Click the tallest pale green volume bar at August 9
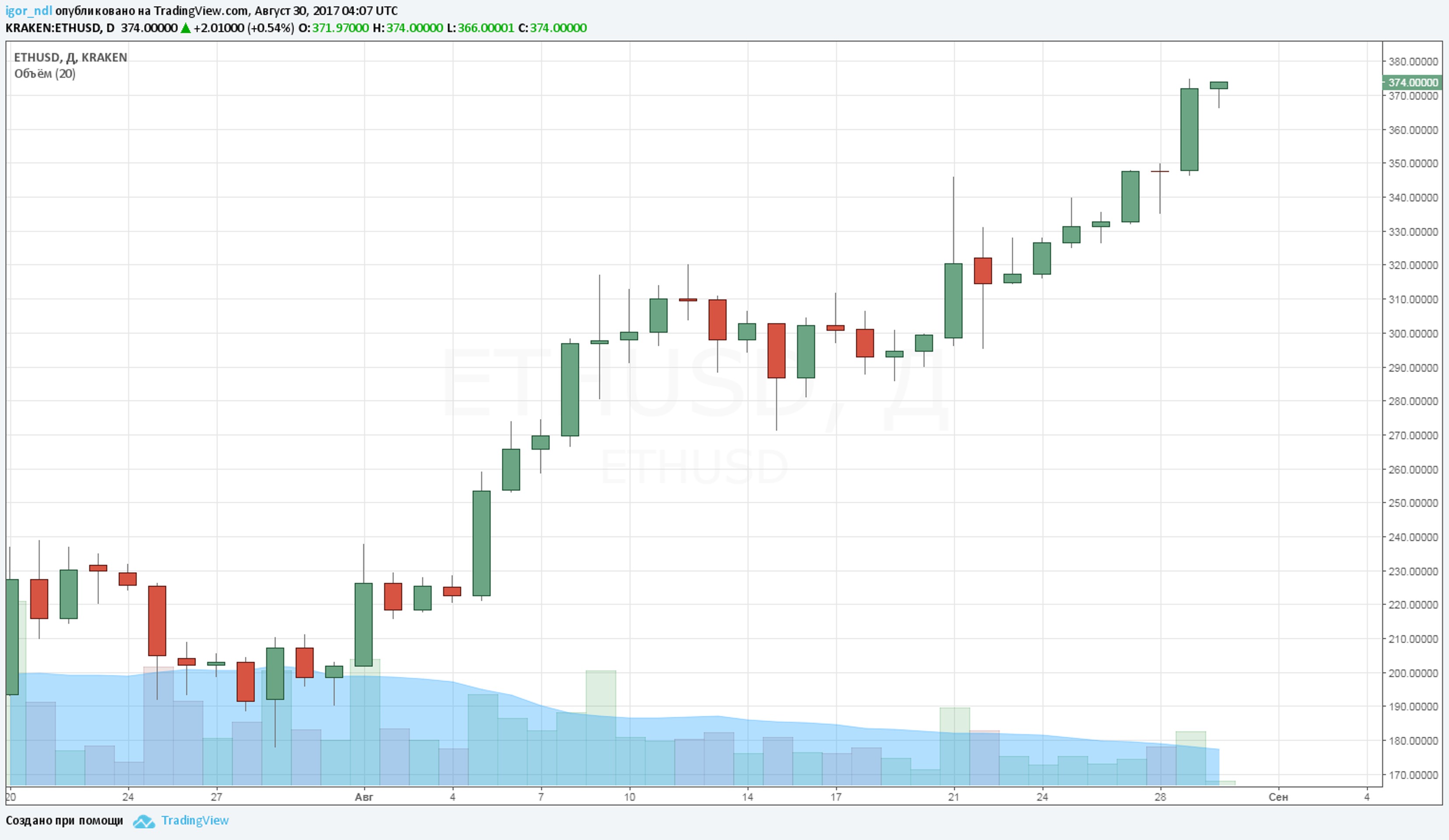Image resolution: width=1449 pixels, height=840 pixels. point(600,696)
